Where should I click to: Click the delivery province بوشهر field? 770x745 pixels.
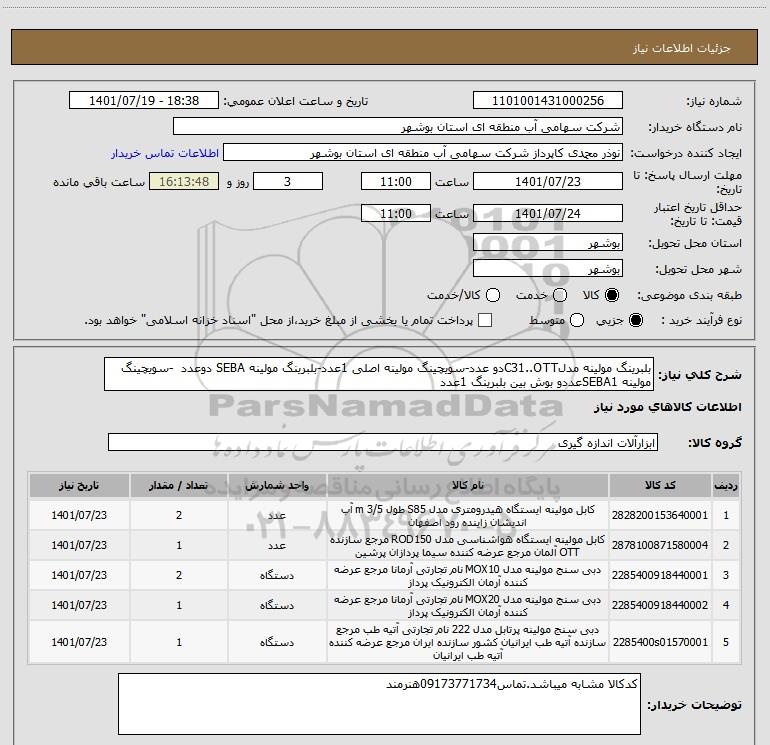point(548,243)
